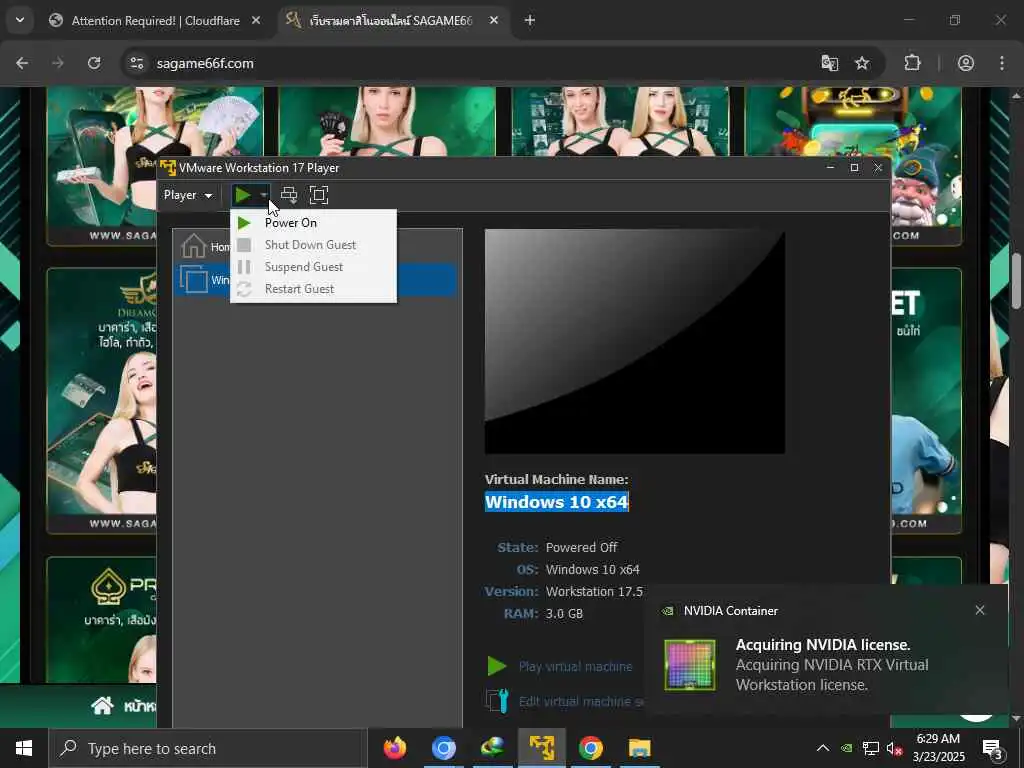Click the green play power button in toolbar
Screen dimensions: 1024x768
243,195
